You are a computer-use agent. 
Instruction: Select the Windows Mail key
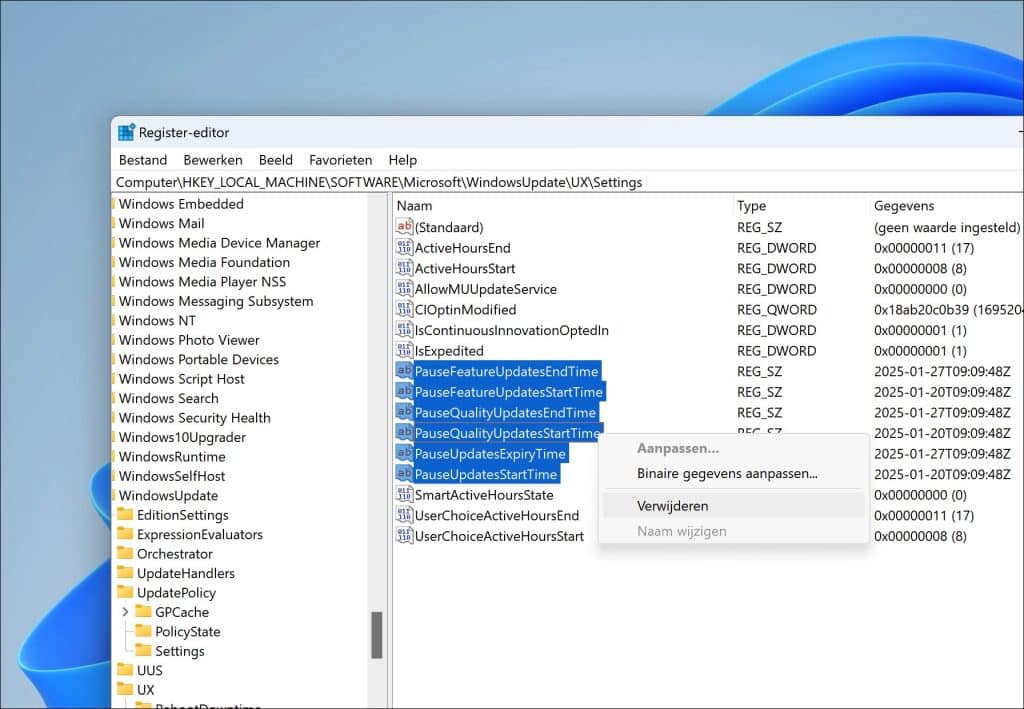161,223
